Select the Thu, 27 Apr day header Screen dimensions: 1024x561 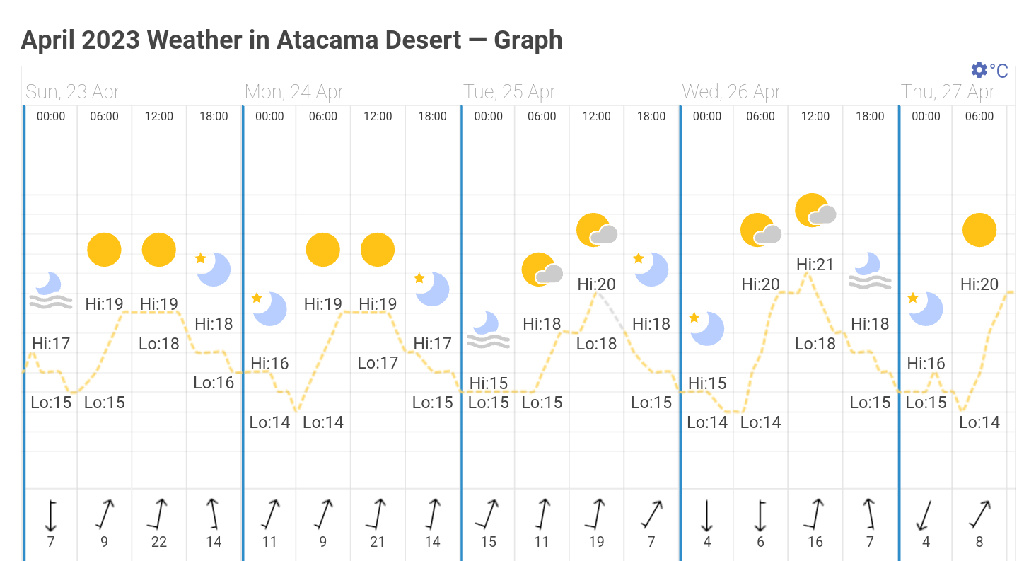(x=947, y=92)
